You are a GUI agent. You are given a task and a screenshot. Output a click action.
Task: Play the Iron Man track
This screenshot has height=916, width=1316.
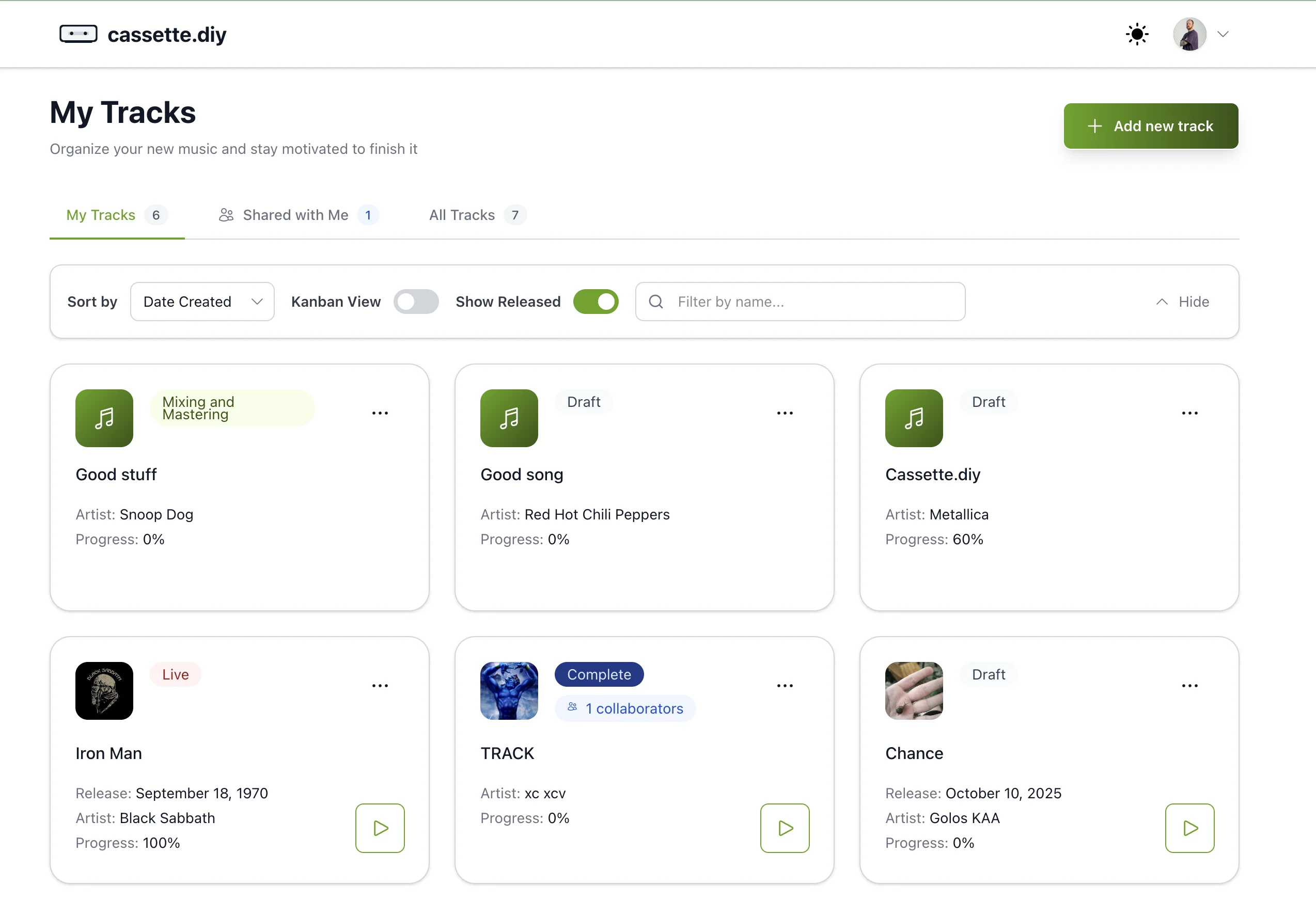tap(380, 828)
